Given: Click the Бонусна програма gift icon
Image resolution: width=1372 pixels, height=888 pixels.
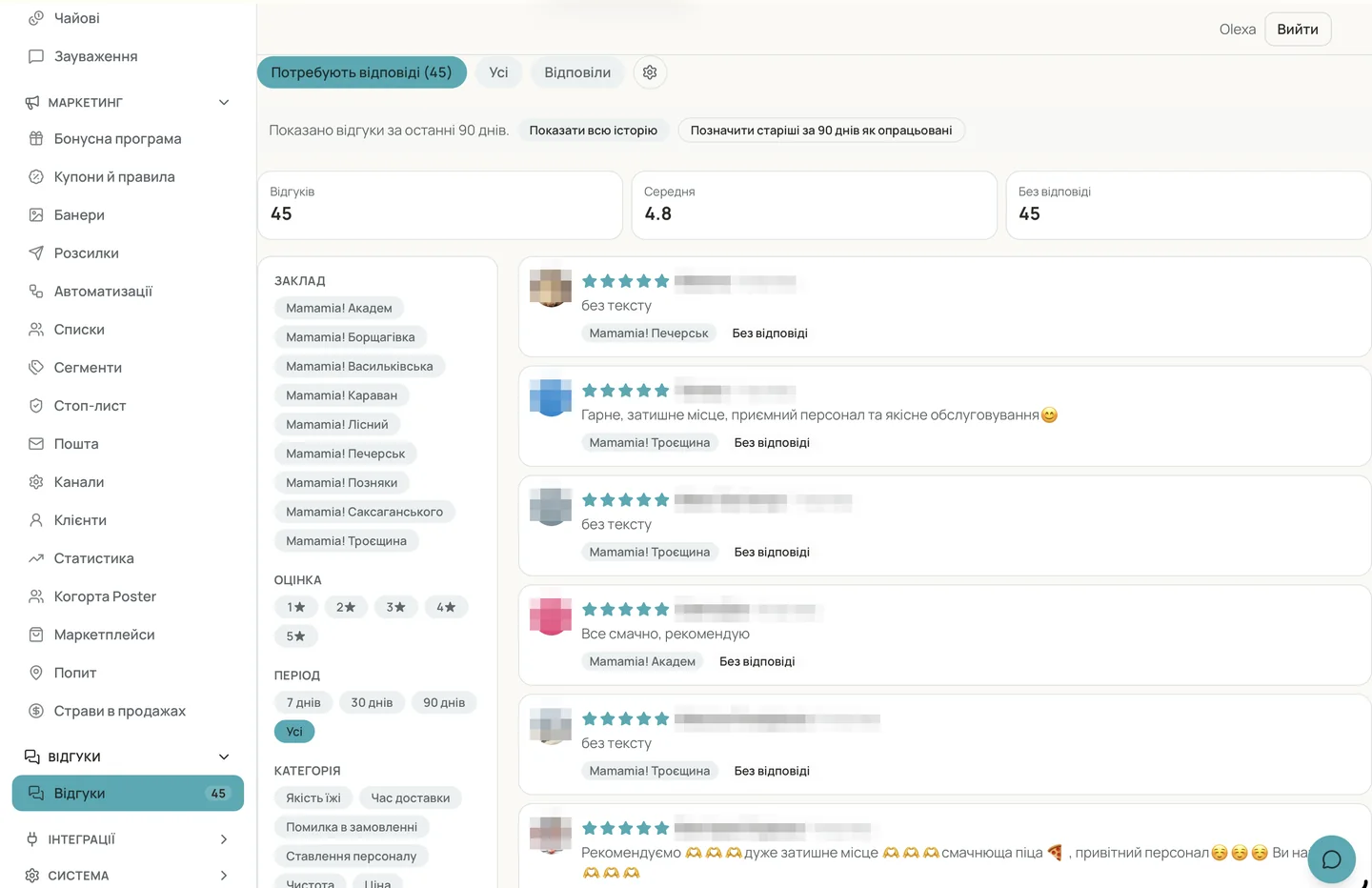Looking at the screenshot, I should 36,138.
